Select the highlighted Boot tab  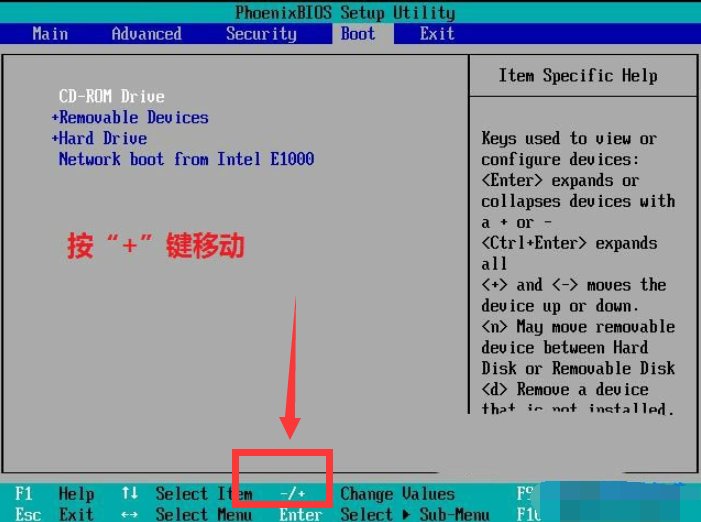pyautogui.click(x=358, y=34)
